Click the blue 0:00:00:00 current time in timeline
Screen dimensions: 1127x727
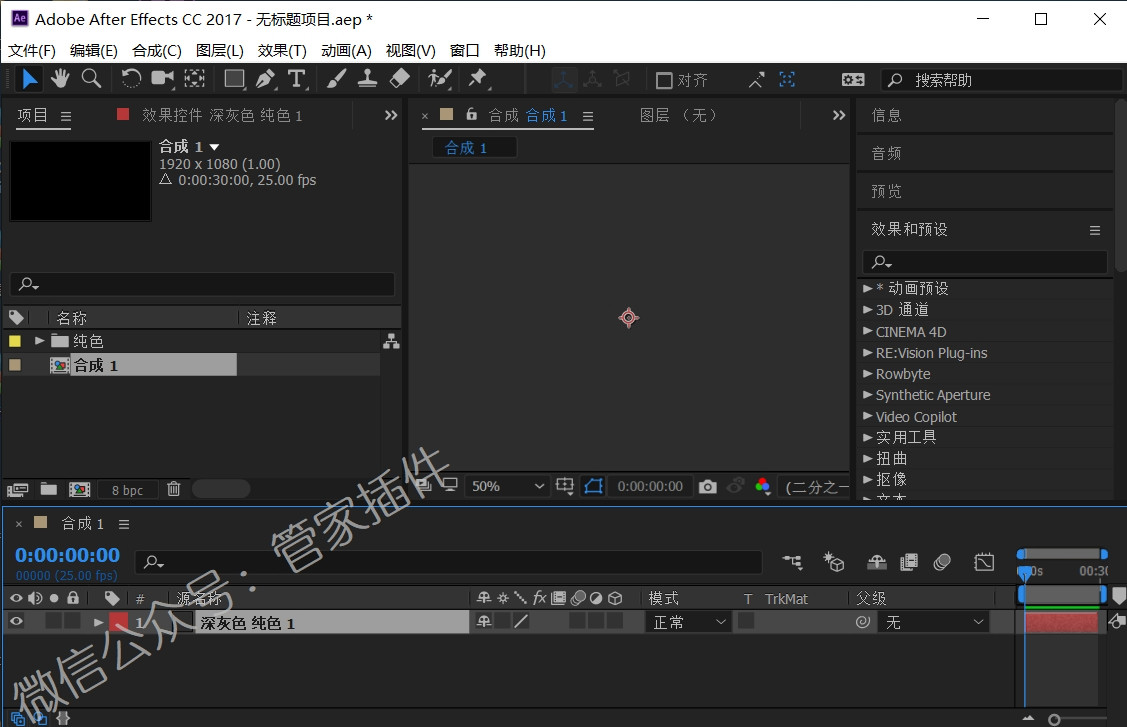pyautogui.click(x=68, y=555)
